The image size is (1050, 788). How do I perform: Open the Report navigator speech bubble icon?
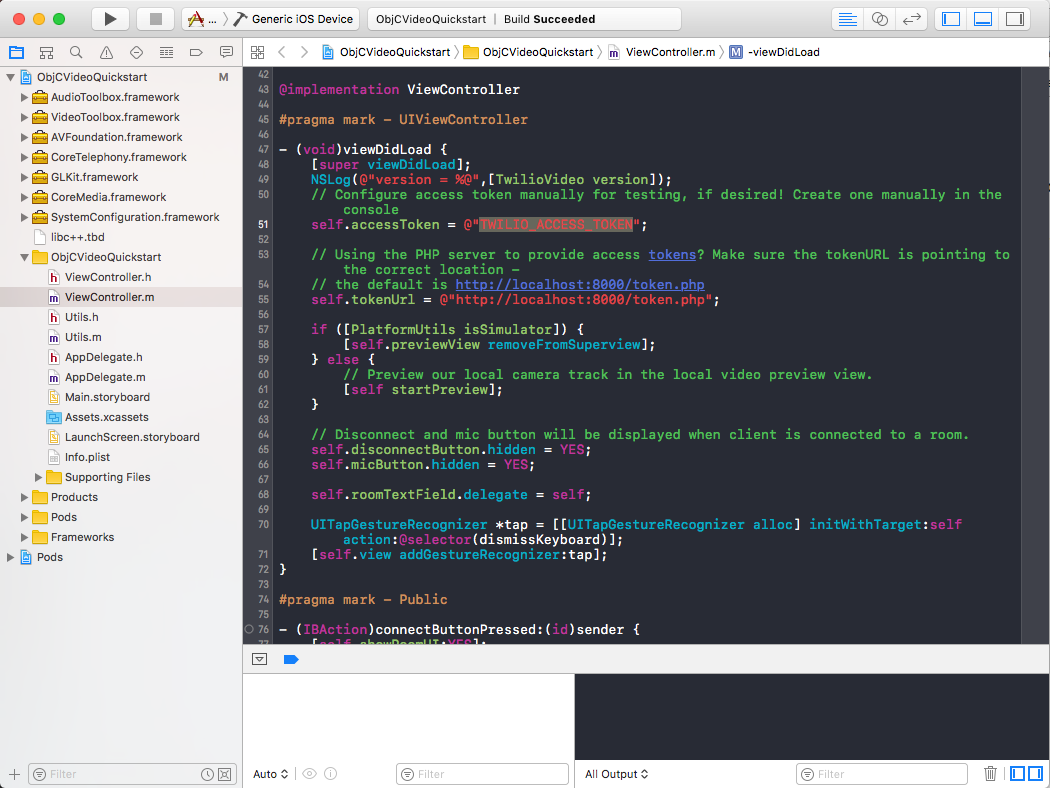tap(226, 52)
